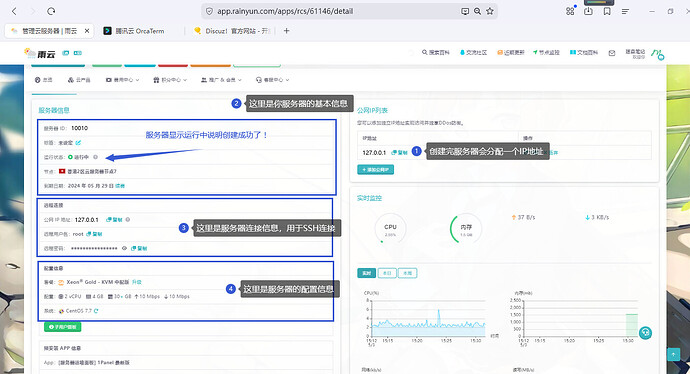Screen dimensions: 690x374
Task: Click the browser address bar URL
Action: coord(285,11)
